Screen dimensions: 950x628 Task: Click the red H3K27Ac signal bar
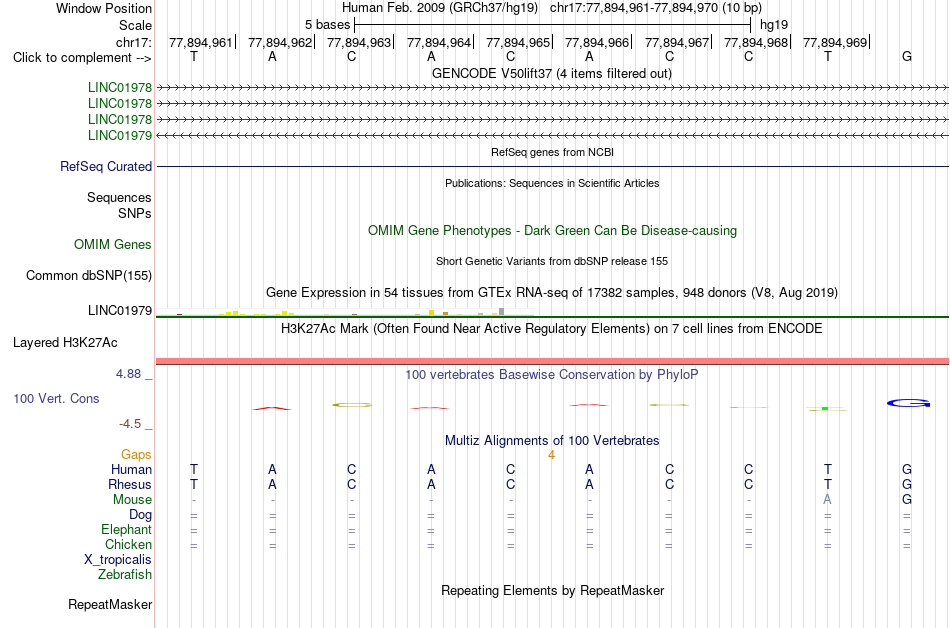coord(552,362)
